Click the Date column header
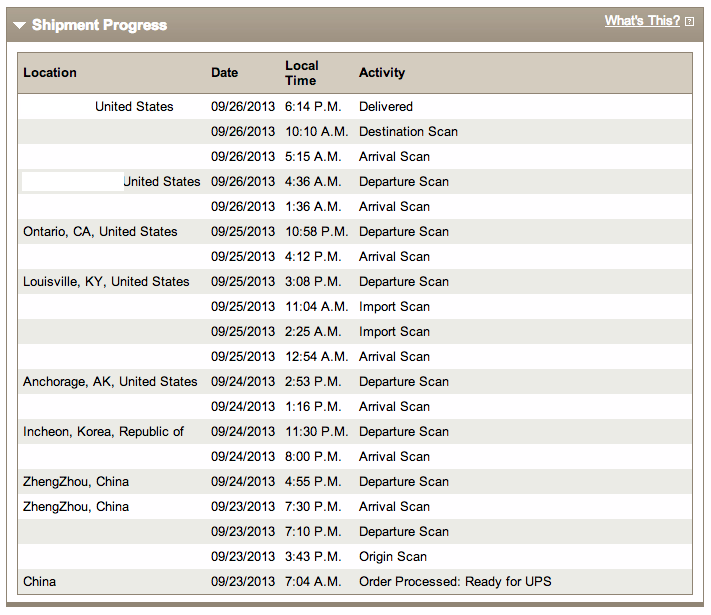The width and height of the screenshot is (711, 615). pos(224,73)
